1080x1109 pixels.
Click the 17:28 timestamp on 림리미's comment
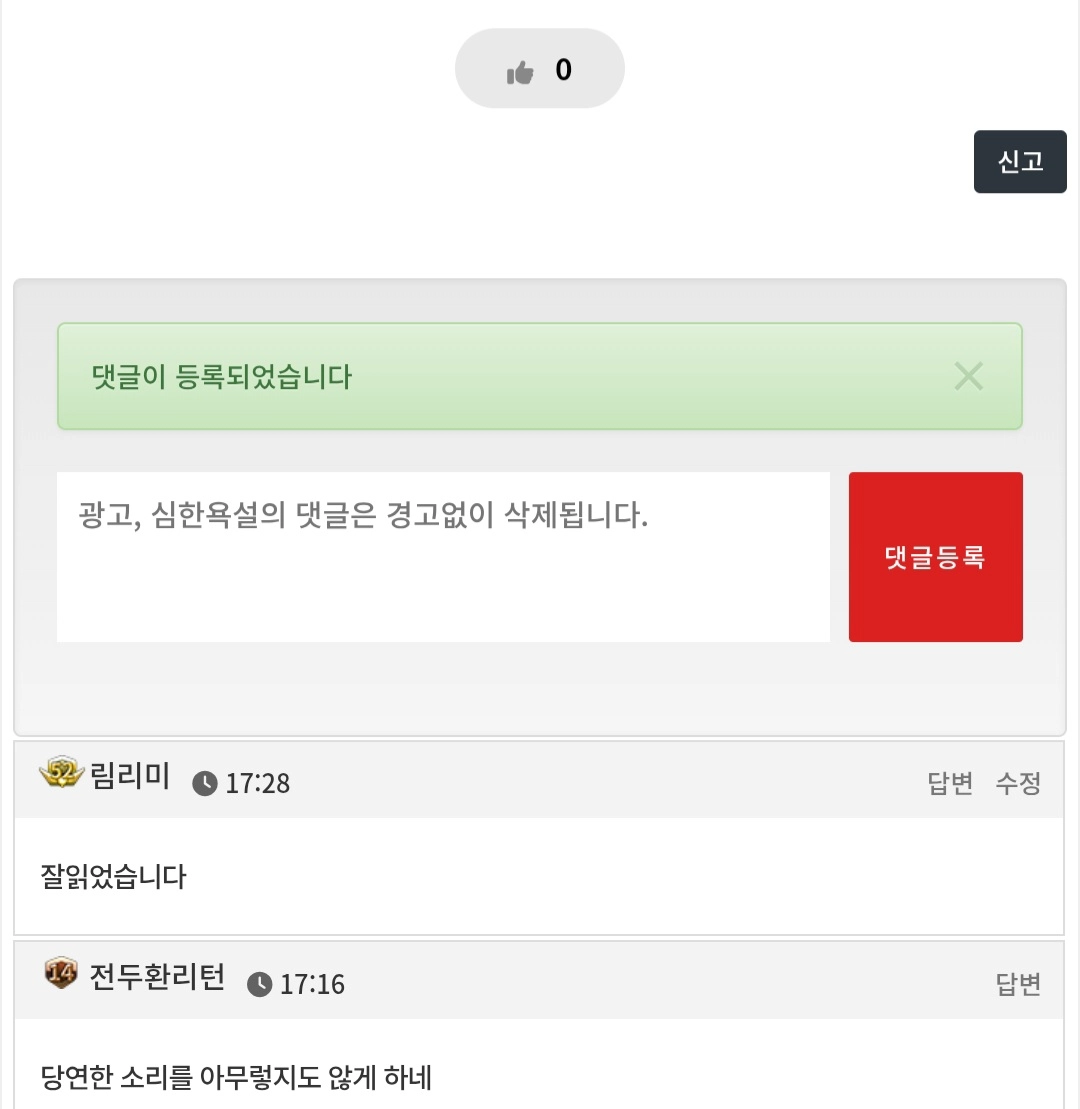click(x=257, y=783)
